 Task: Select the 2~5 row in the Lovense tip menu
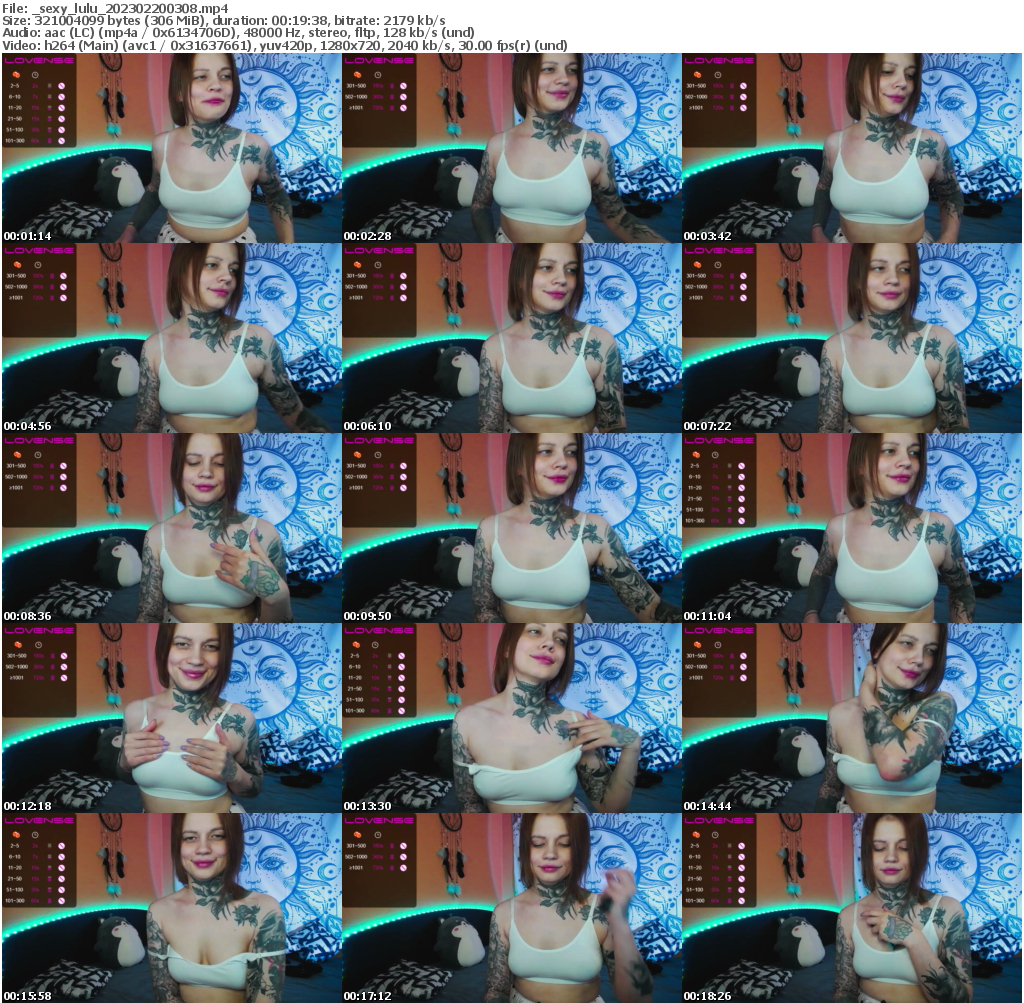pyautogui.click(x=14, y=86)
